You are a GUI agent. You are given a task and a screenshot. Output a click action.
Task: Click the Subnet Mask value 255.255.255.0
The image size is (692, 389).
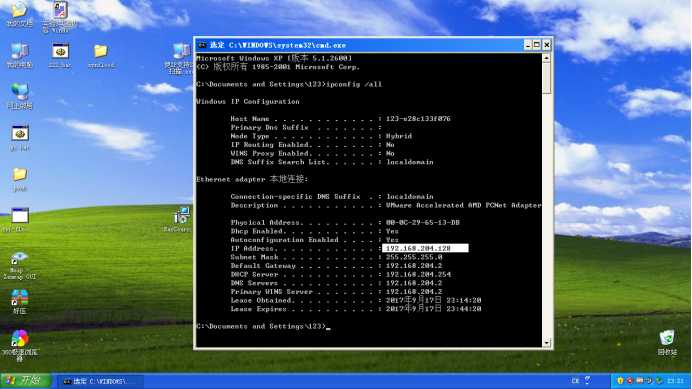(x=414, y=257)
